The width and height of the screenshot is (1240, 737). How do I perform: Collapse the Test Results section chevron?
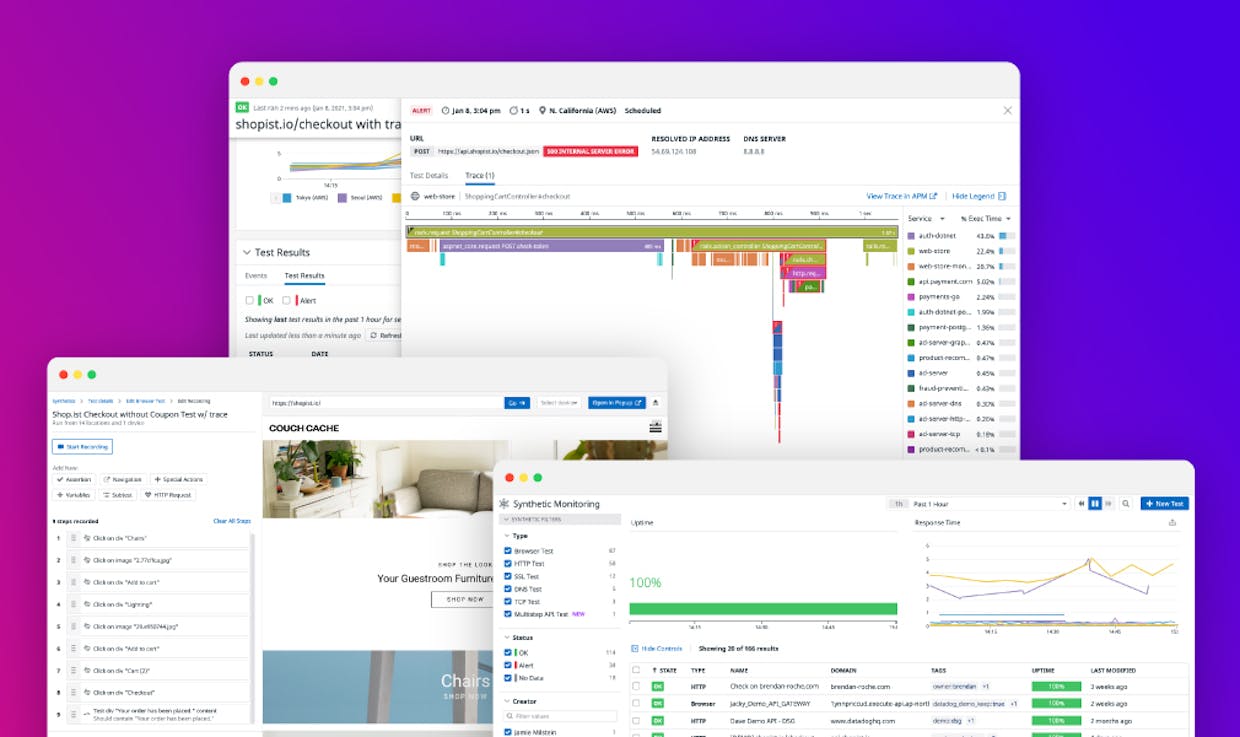(247, 253)
